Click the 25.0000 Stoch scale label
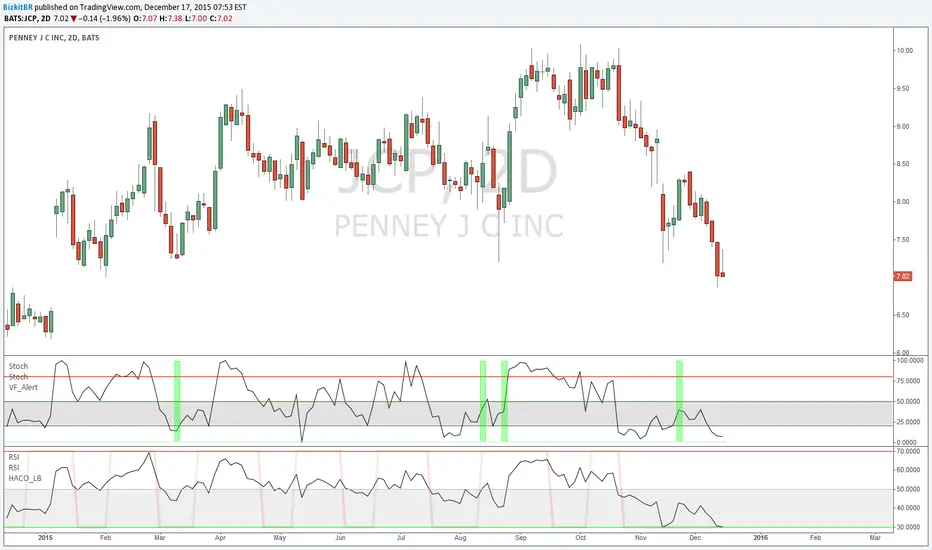Screen dimensions: 932x550 pyautogui.click(x=910, y=422)
